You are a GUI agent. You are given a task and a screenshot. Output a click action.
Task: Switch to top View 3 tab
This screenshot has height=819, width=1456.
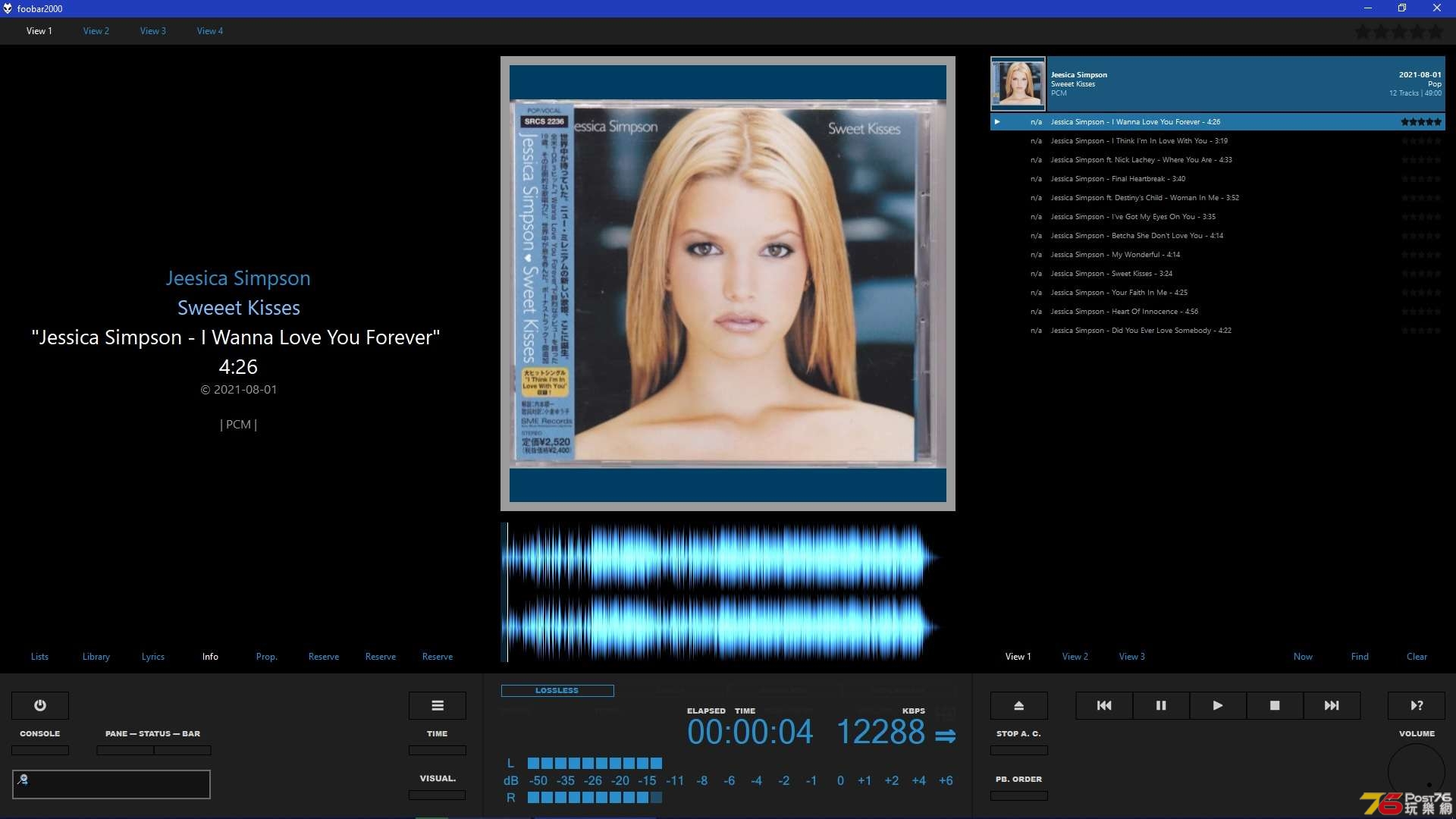153,31
